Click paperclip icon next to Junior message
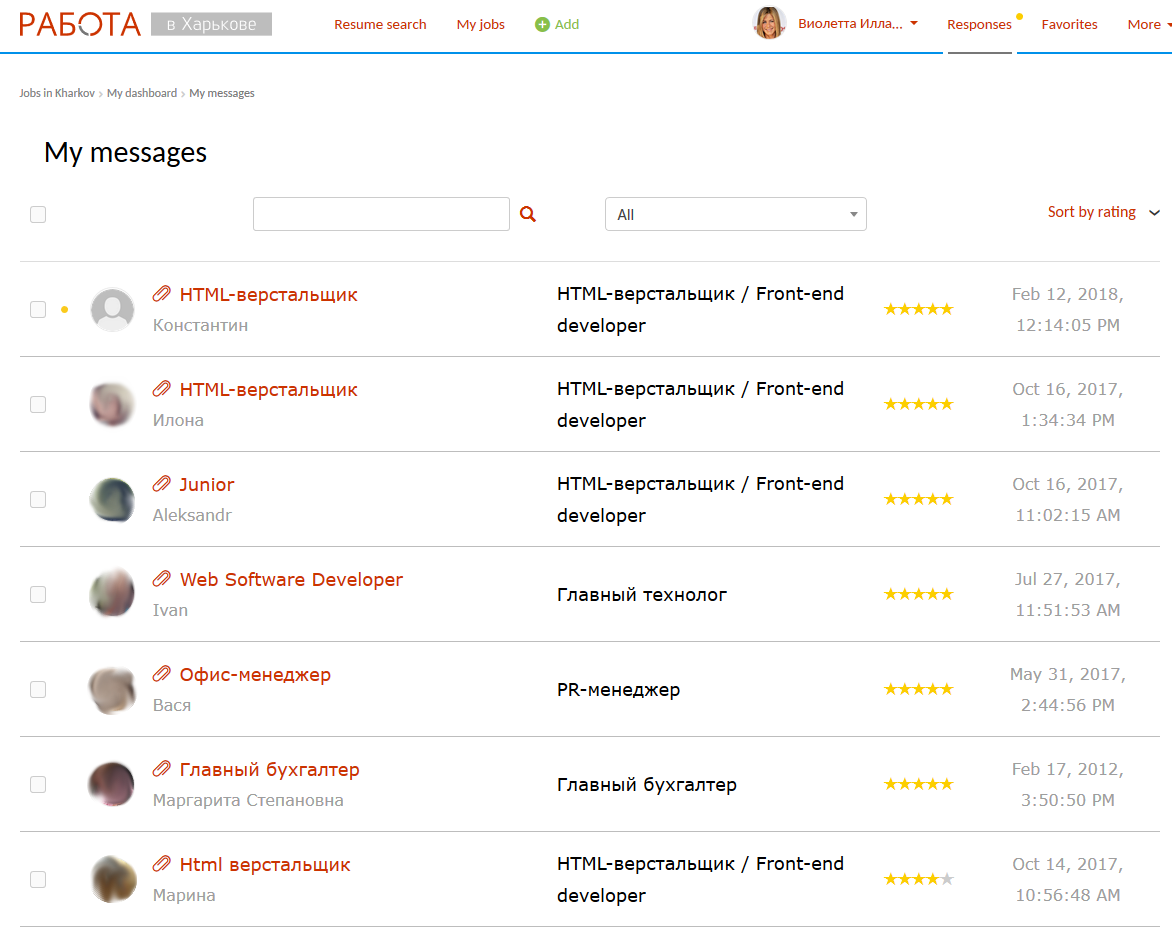Viewport: 1172px width, 935px height. (162, 484)
